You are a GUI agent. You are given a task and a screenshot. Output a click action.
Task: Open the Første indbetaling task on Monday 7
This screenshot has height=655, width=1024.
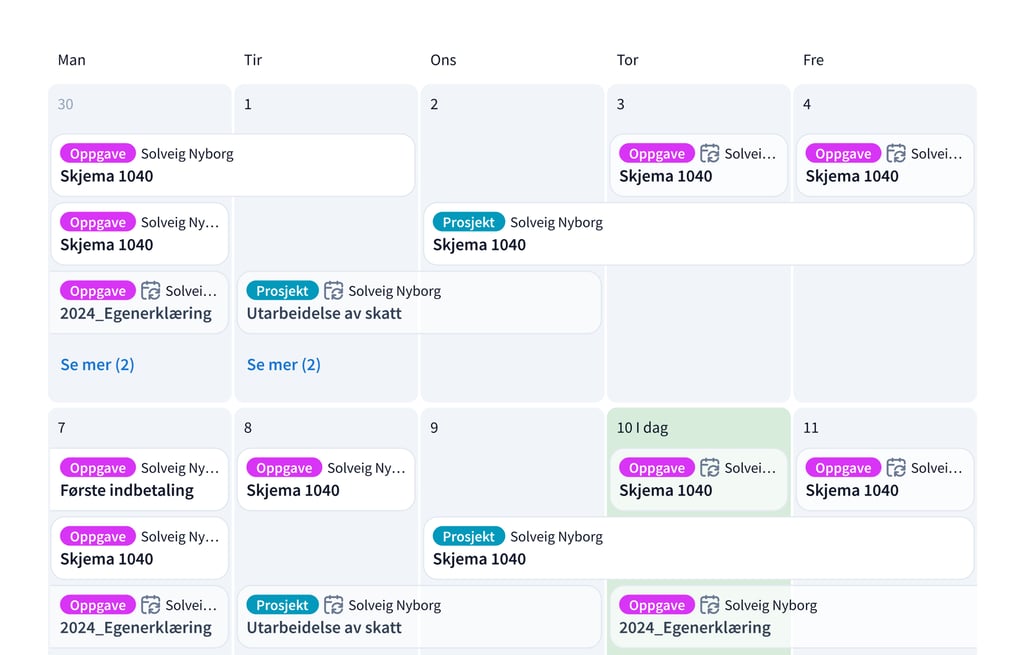pos(127,491)
